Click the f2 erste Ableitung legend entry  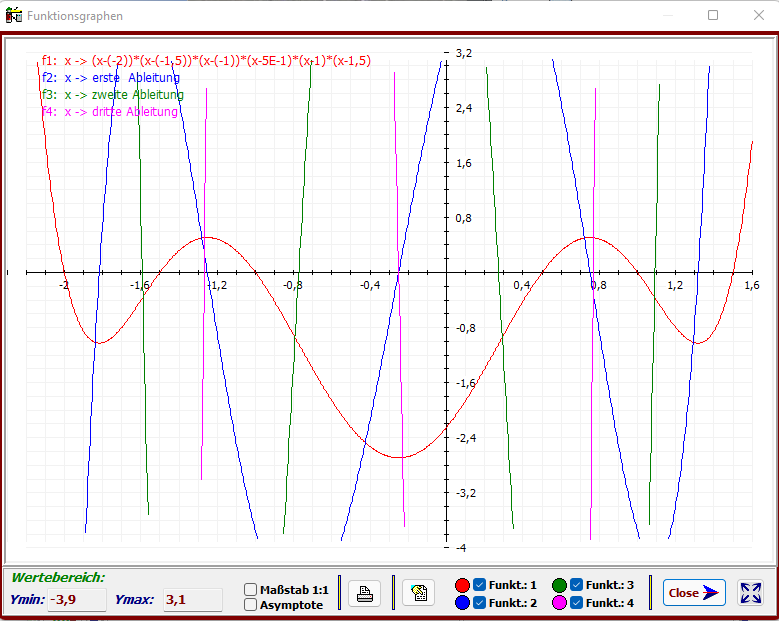click(111, 78)
